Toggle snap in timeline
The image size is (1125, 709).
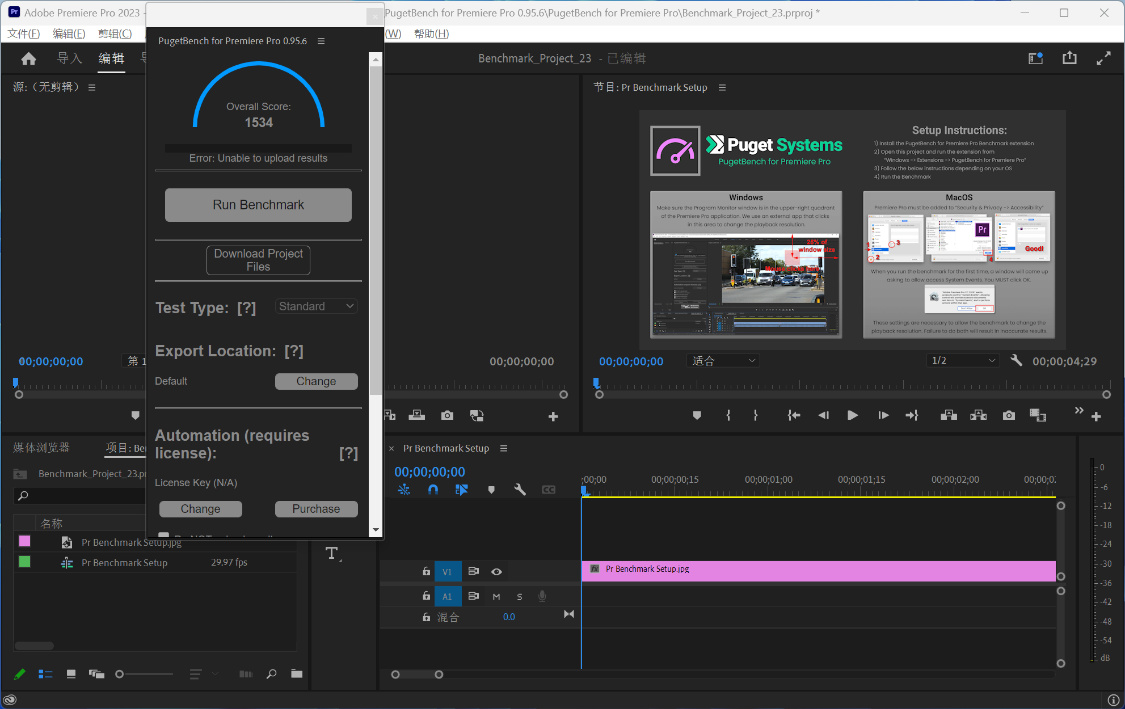[x=433, y=490]
